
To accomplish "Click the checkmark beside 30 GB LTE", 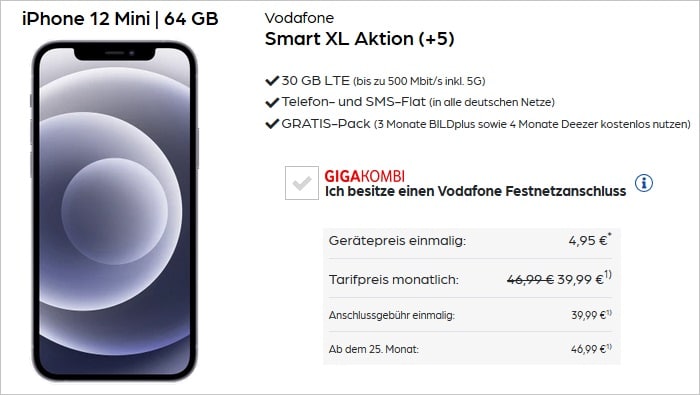I will coord(272,81).
